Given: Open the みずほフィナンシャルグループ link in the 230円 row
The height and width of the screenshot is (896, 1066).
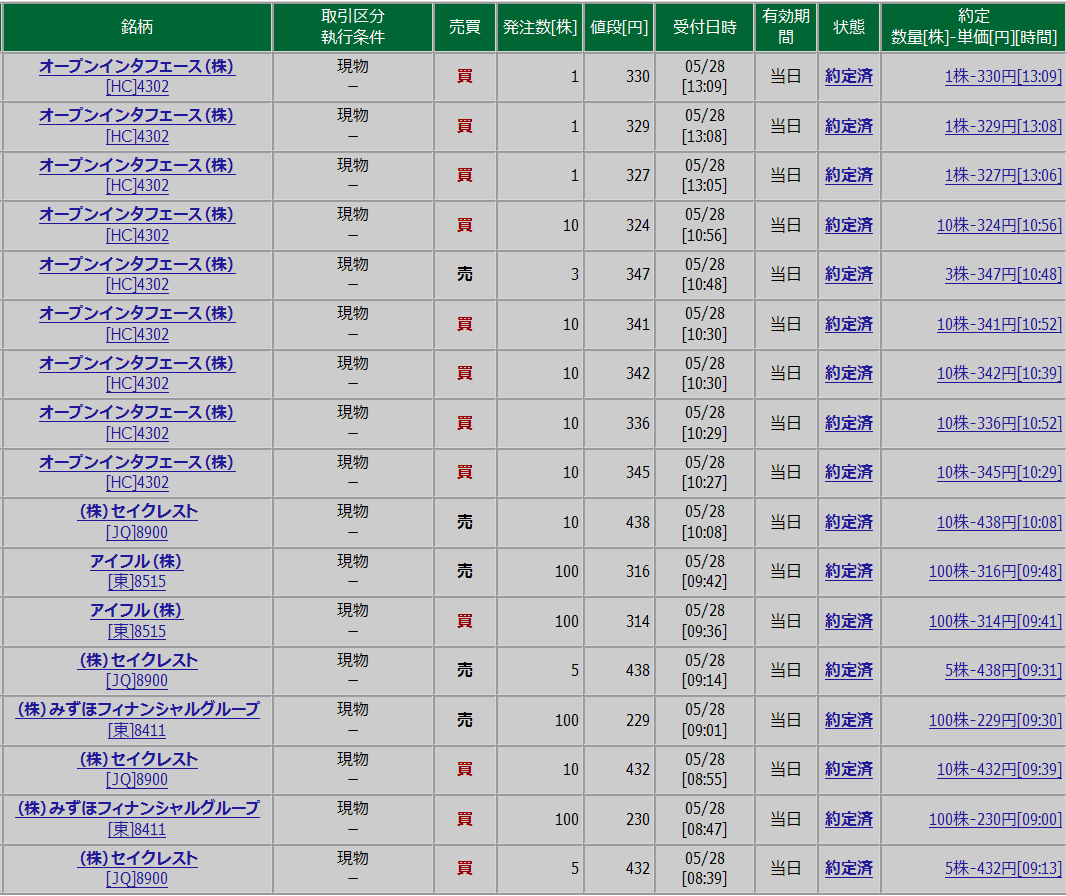Looking at the screenshot, I should [x=138, y=808].
